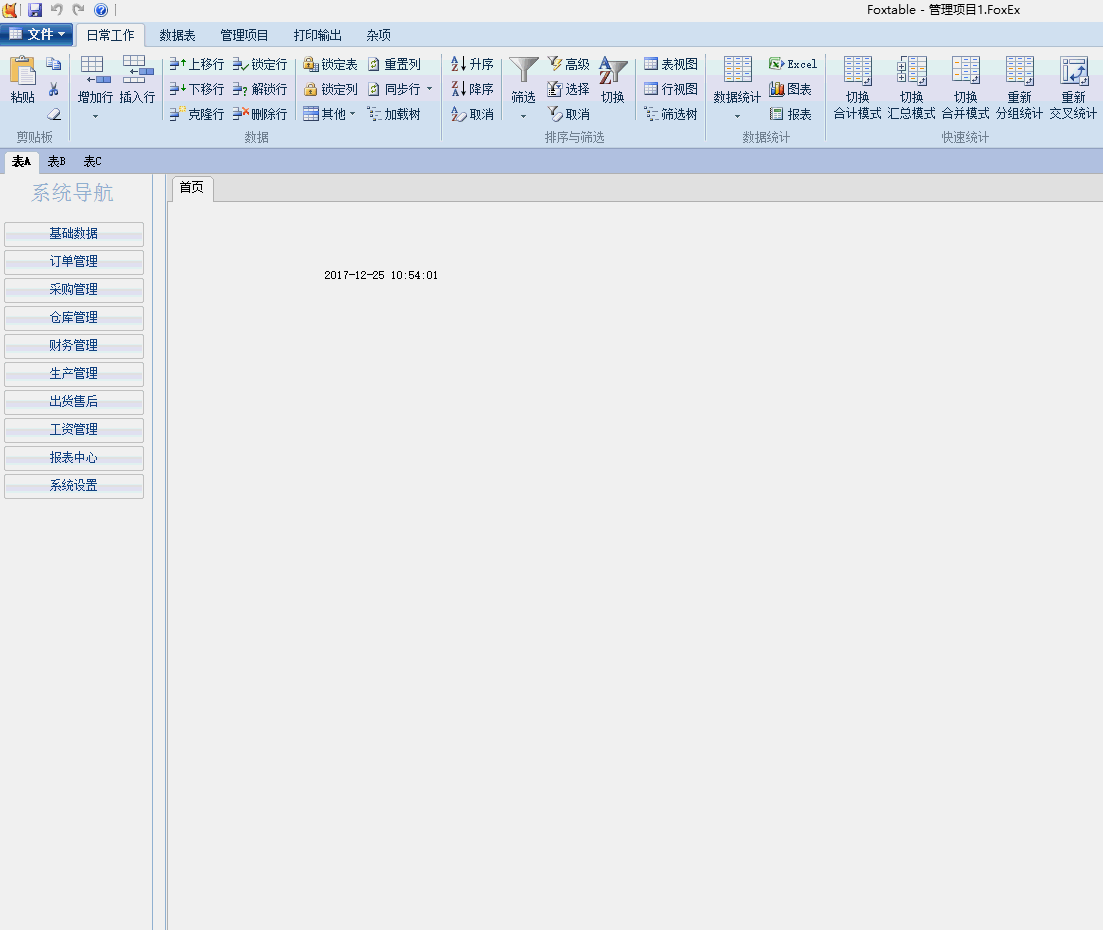Switch to the Data Table (数据表) ribbon tab

(177, 35)
